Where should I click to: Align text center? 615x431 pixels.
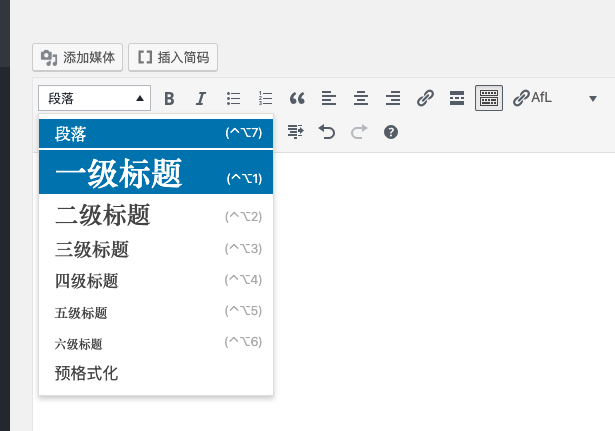click(361, 98)
